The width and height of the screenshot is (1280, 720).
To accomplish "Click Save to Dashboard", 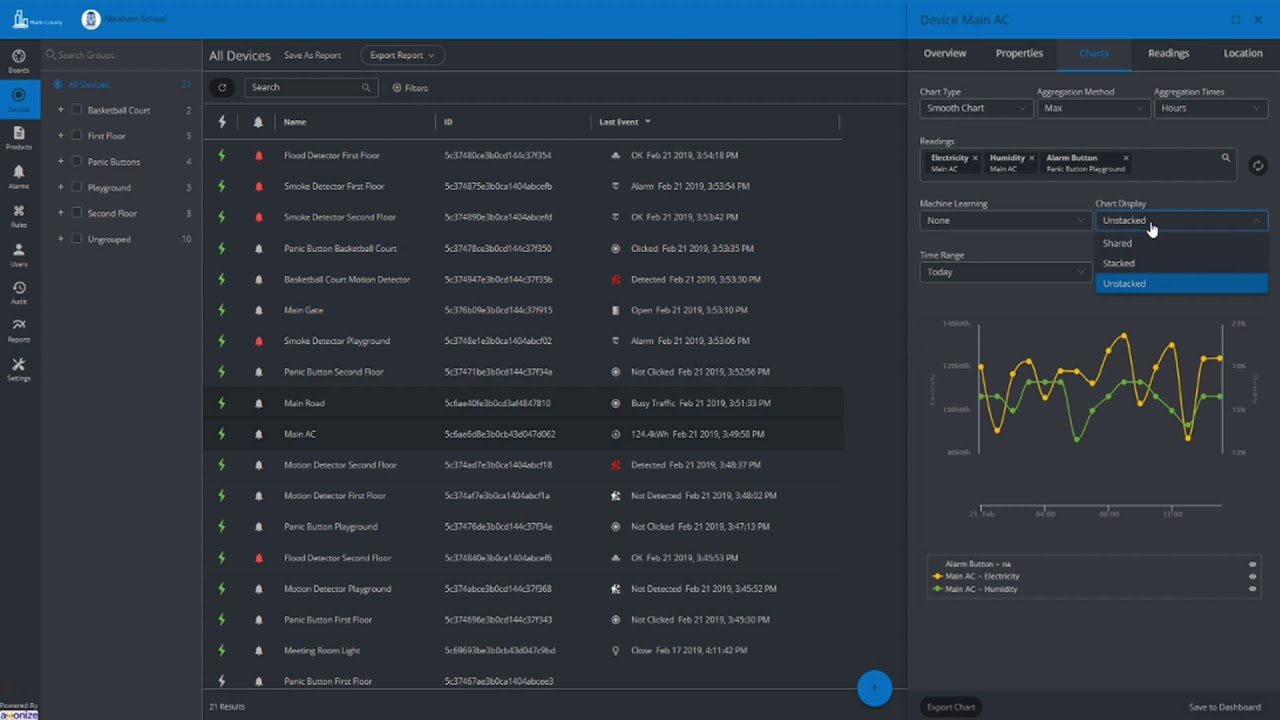I will coord(1225,707).
